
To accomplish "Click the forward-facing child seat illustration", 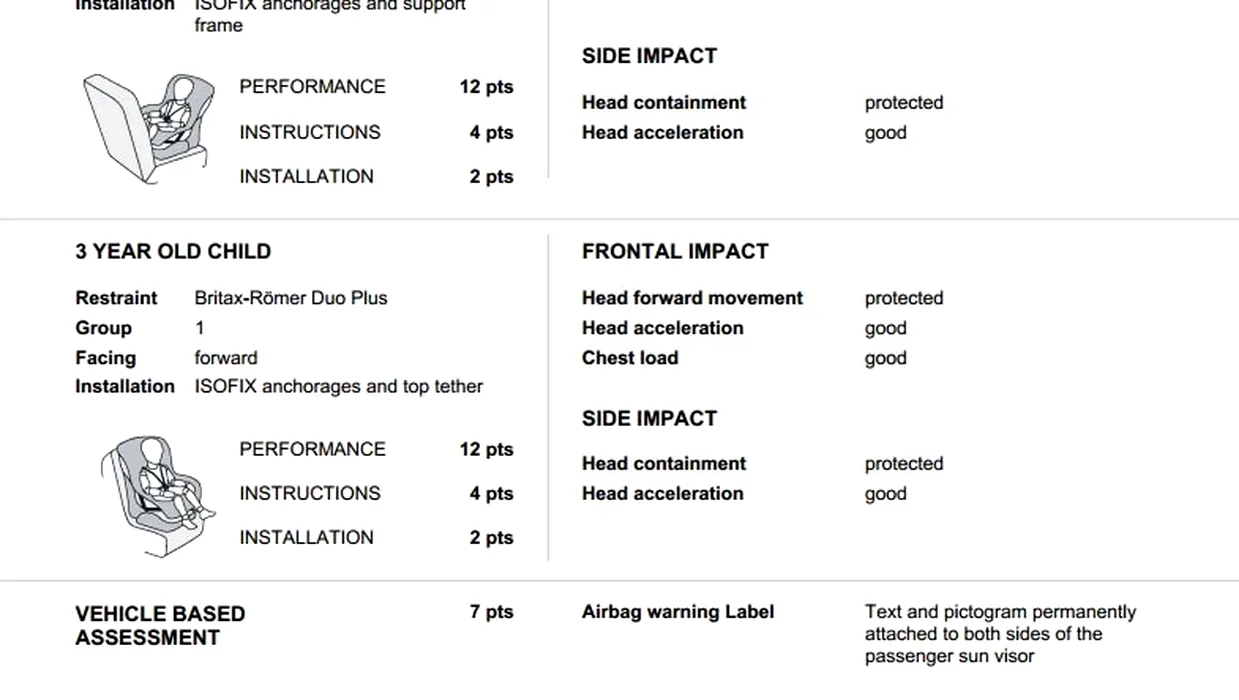I will coord(157,495).
